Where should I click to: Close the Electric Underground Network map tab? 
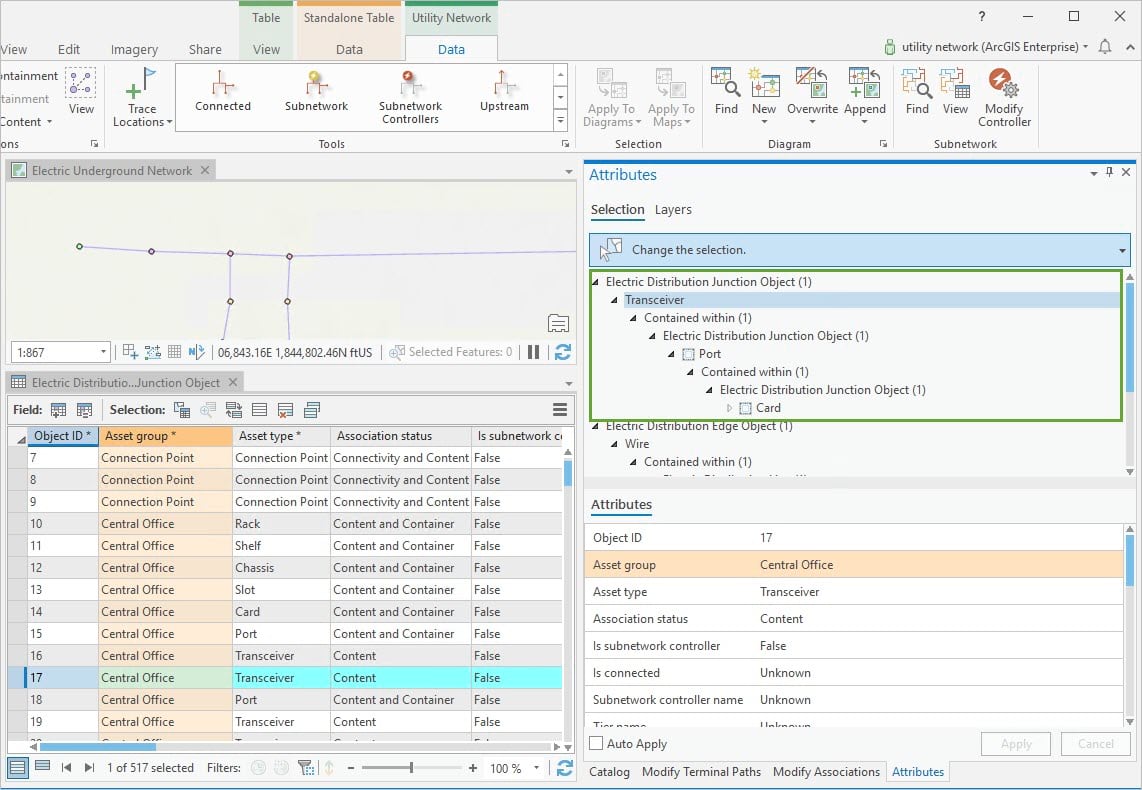coord(205,170)
